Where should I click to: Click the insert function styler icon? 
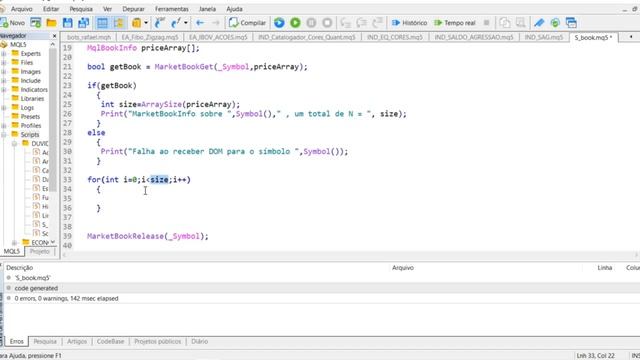tap(160, 23)
